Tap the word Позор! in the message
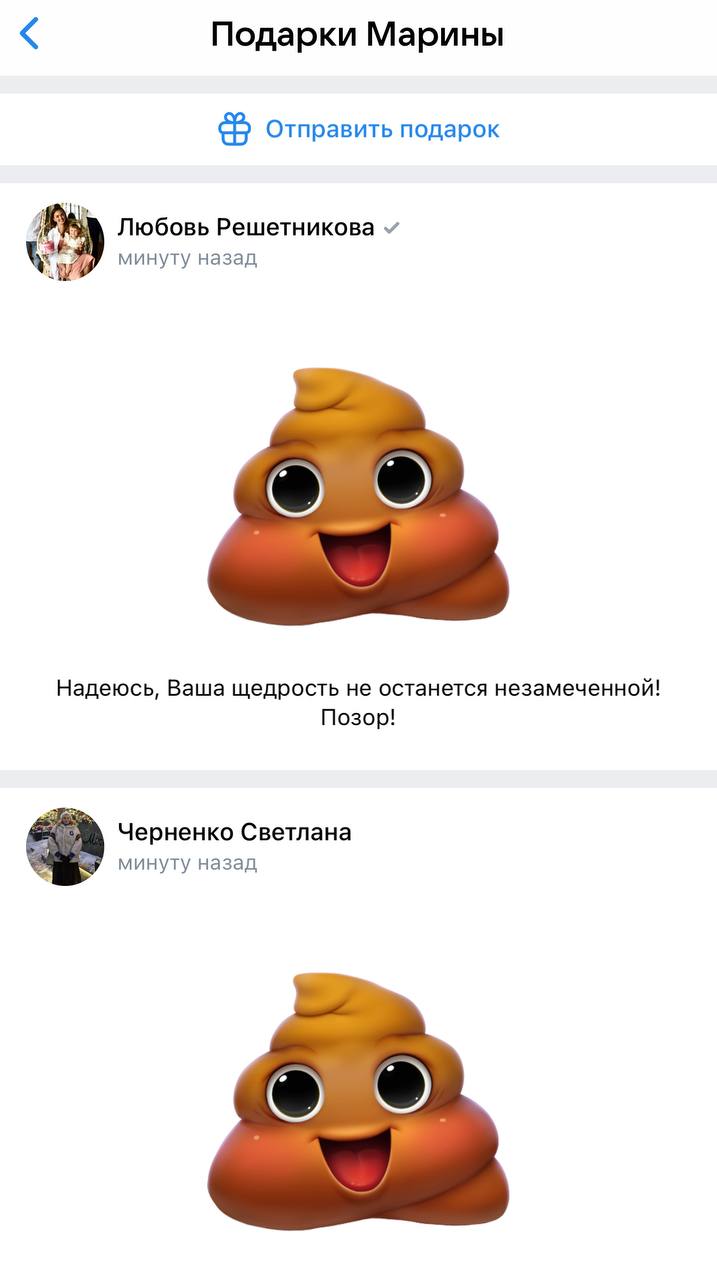Image resolution: width=717 pixels, height=1280 pixels. click(358, 718)
